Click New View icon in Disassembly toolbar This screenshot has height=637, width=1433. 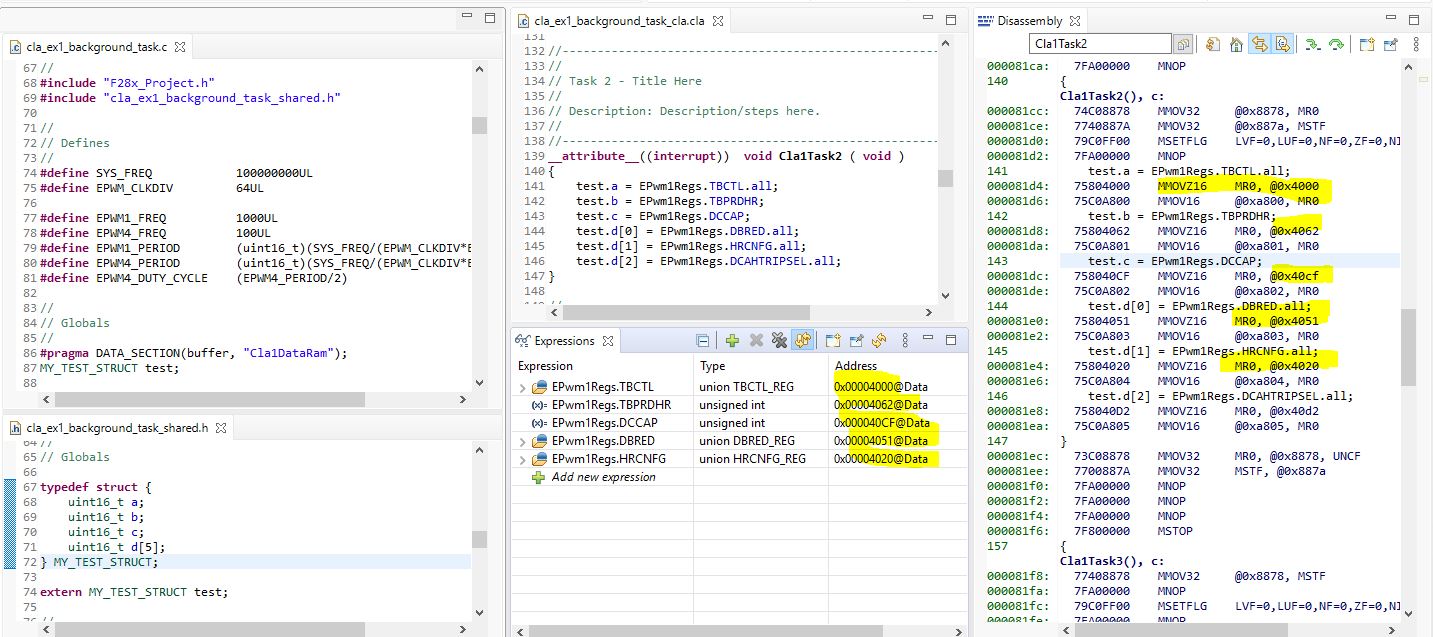pos(1367,44)
